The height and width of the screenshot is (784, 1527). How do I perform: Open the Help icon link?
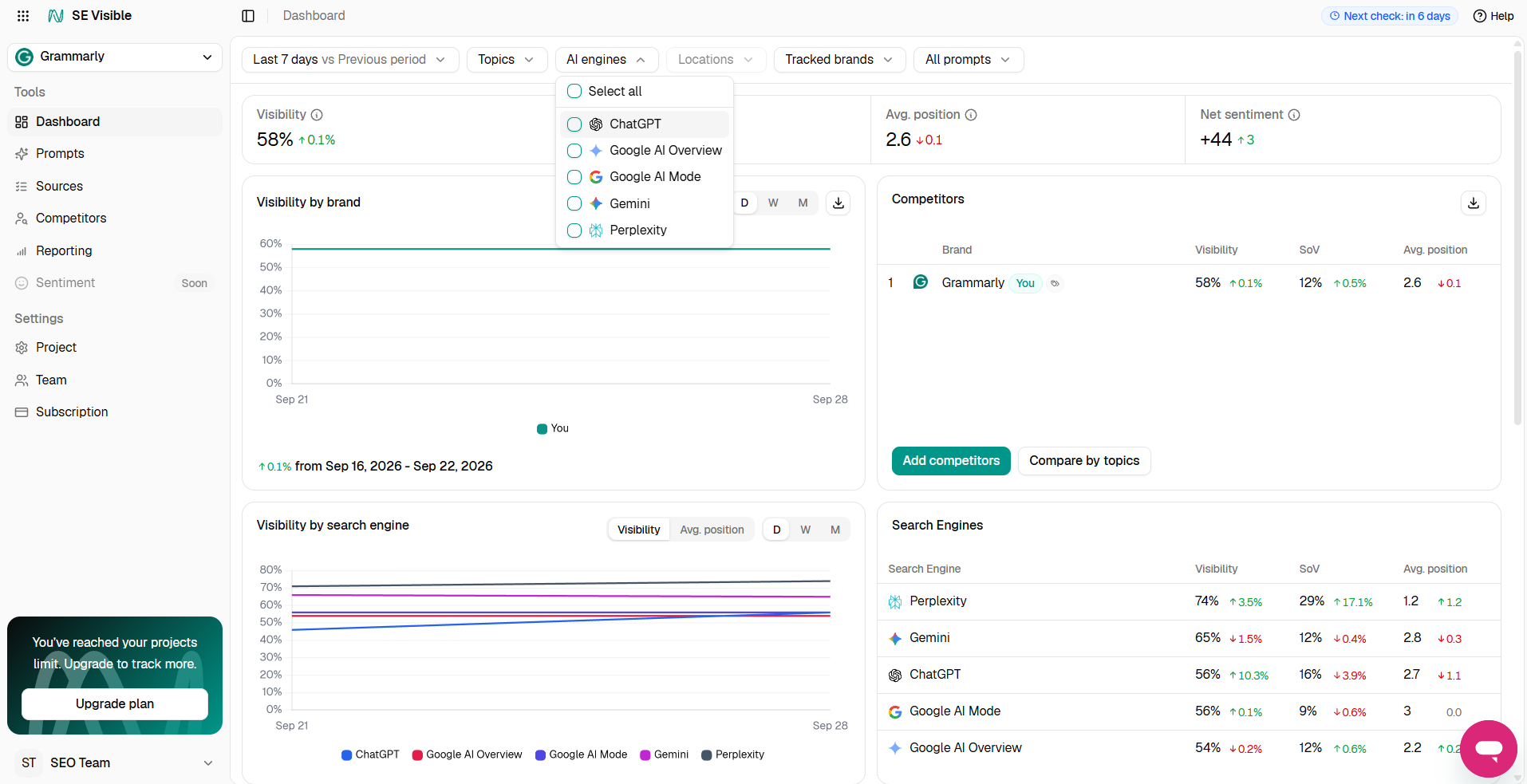pyautogui.click(x=1493, y=16)
